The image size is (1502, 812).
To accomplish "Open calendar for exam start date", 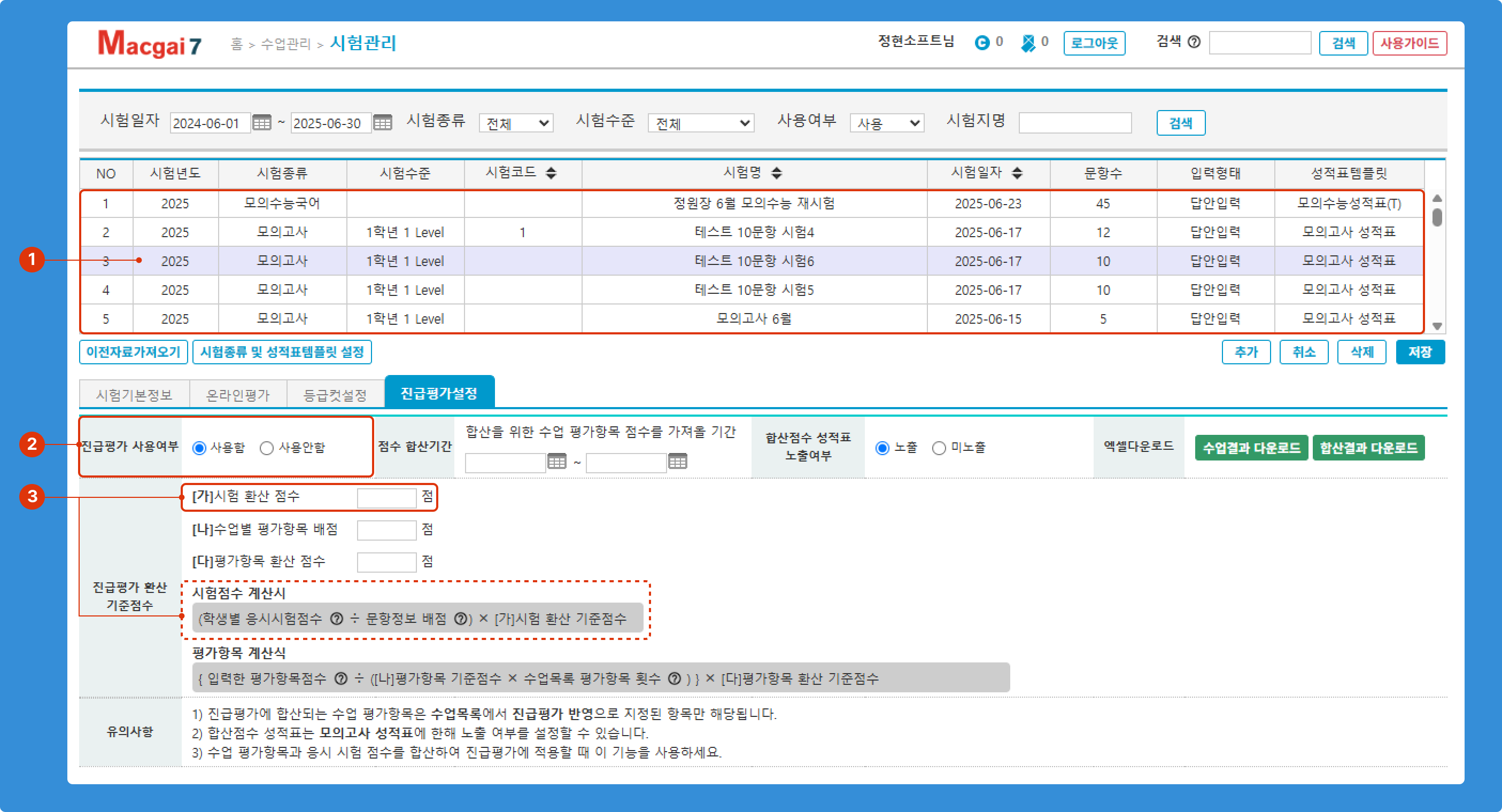I will [261, 123].
